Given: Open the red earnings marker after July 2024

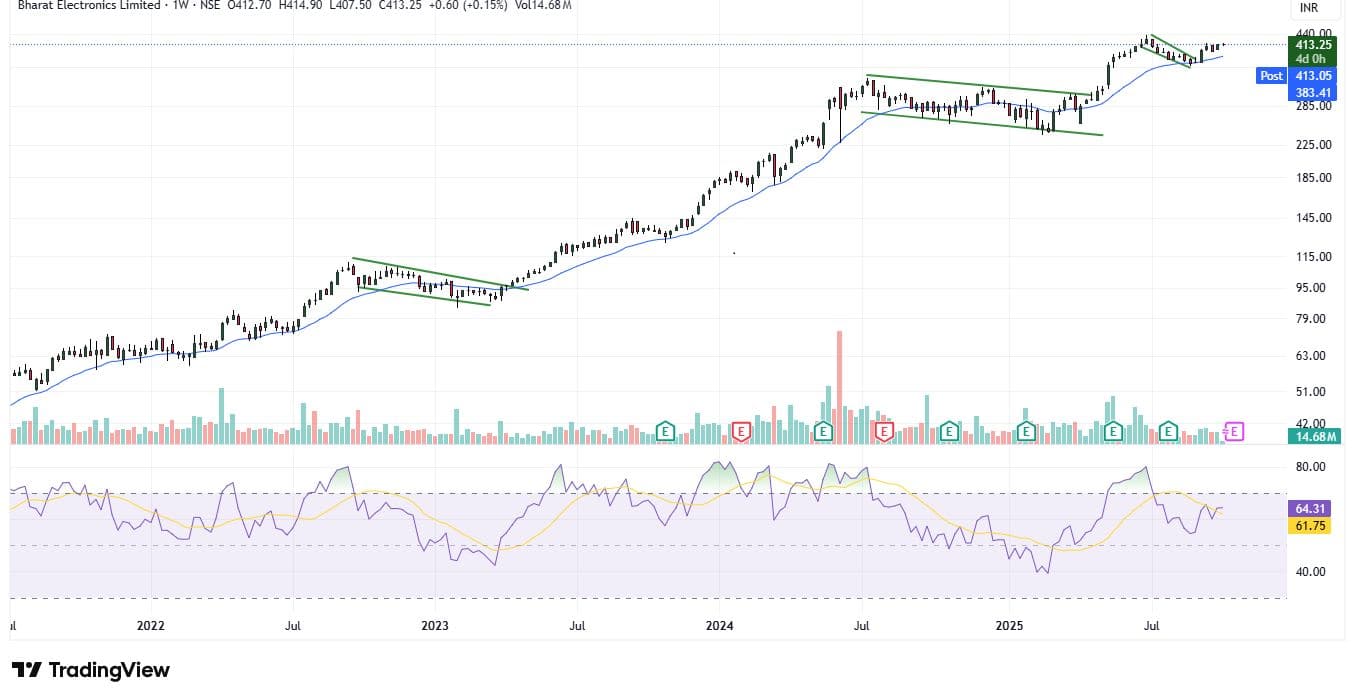Looking at the screenshot, I should click(883, 432).
